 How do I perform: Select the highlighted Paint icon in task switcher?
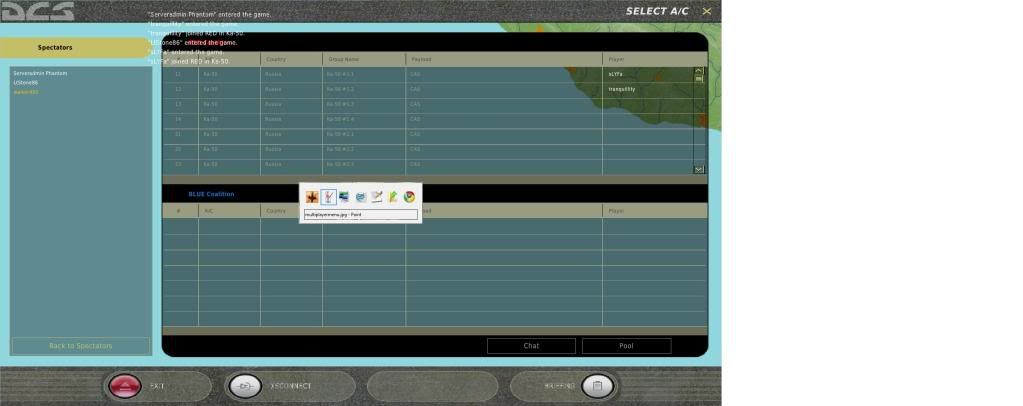pos(329,197)
